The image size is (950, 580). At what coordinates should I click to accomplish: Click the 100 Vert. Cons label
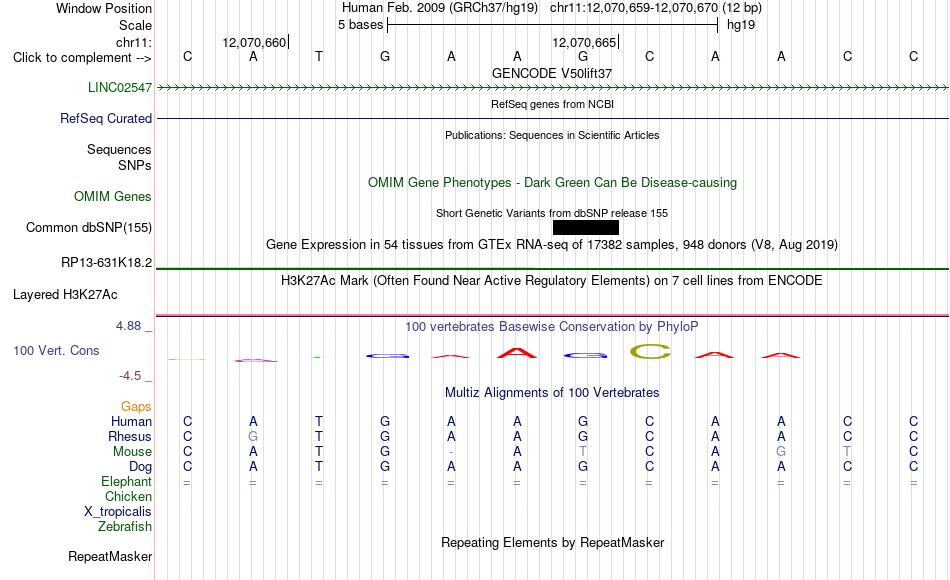coord(56,350)
